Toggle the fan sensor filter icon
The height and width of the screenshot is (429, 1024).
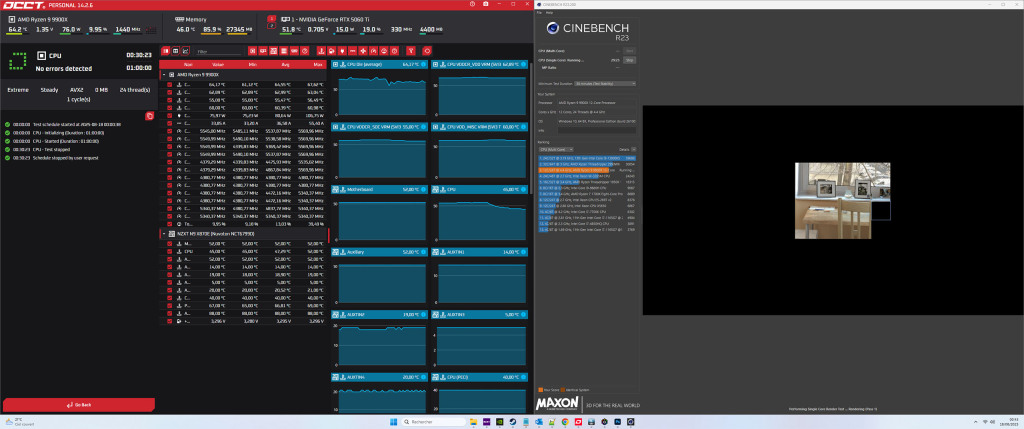pyautogui.click(x=363, y=51)
